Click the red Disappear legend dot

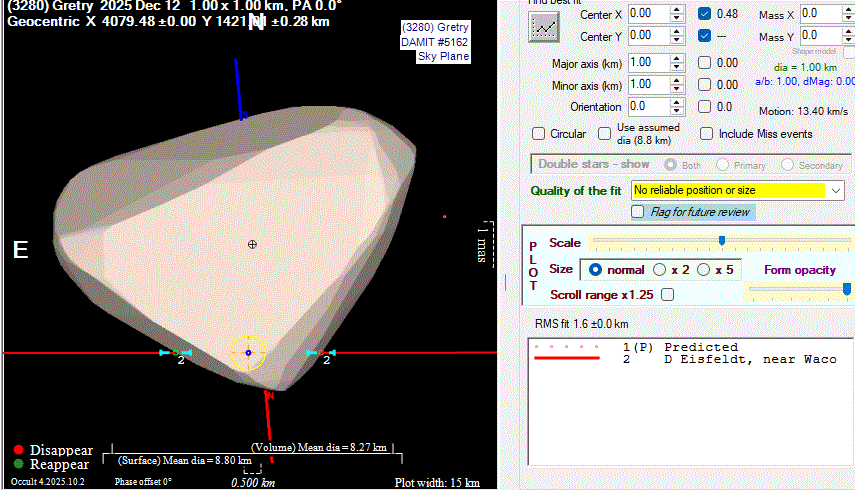click(18, 450)
